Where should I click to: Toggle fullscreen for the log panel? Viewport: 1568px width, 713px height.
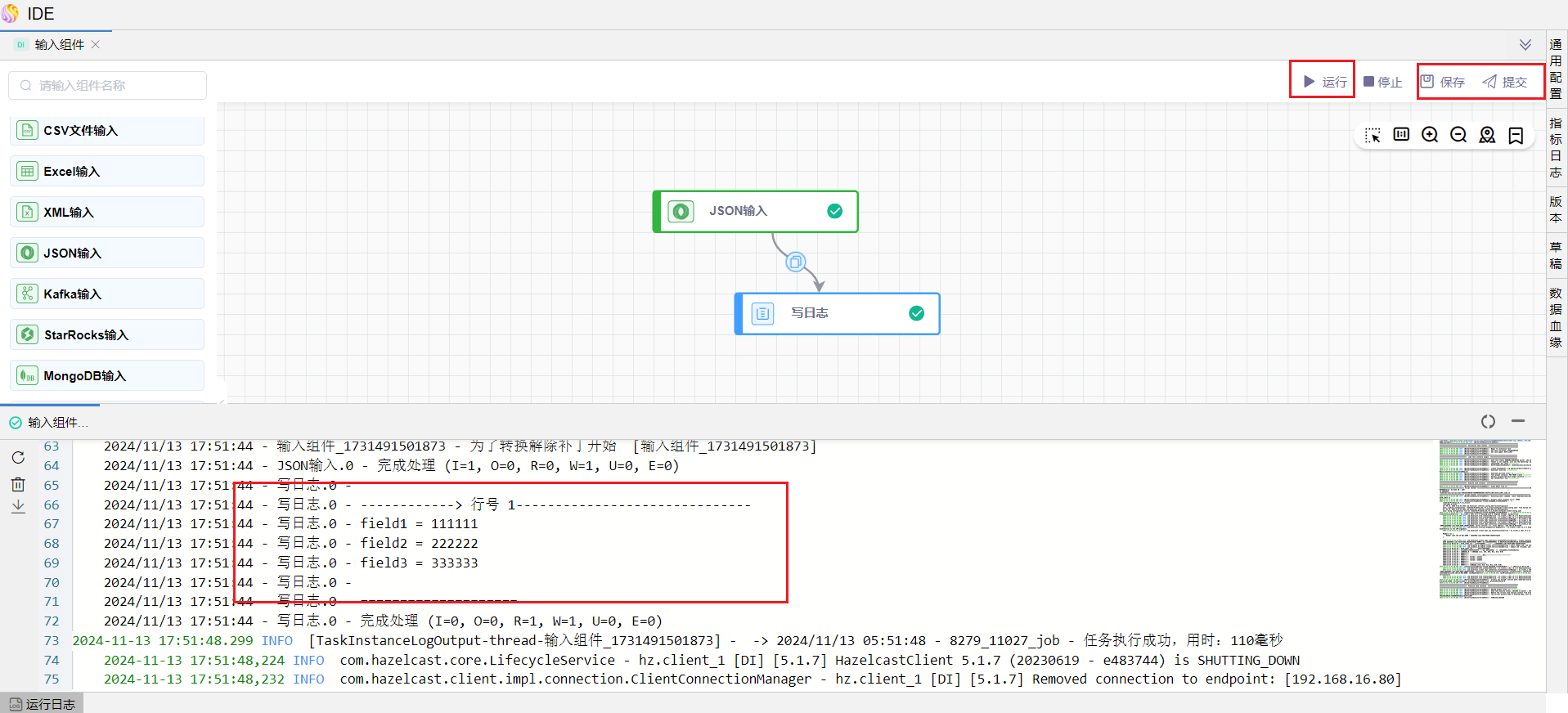click(1488, 421)
